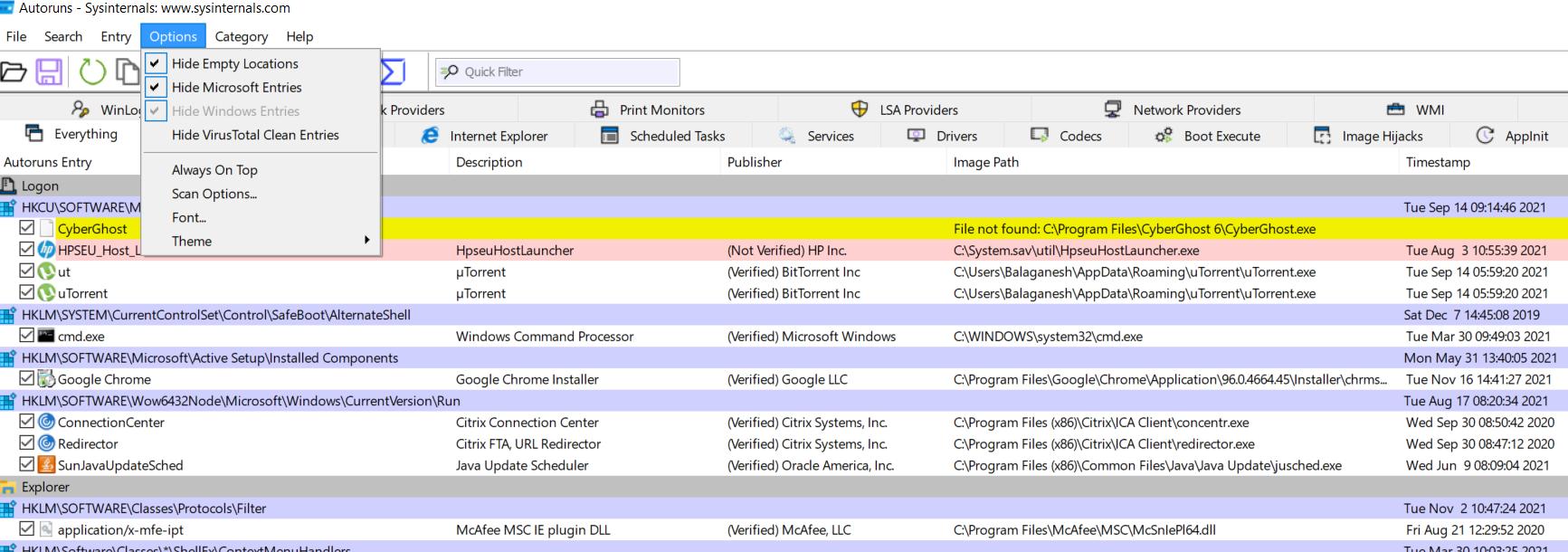Click the SunJavaUpdateSched Java icon
The image size is (1568, 552).
coord(47,465)
